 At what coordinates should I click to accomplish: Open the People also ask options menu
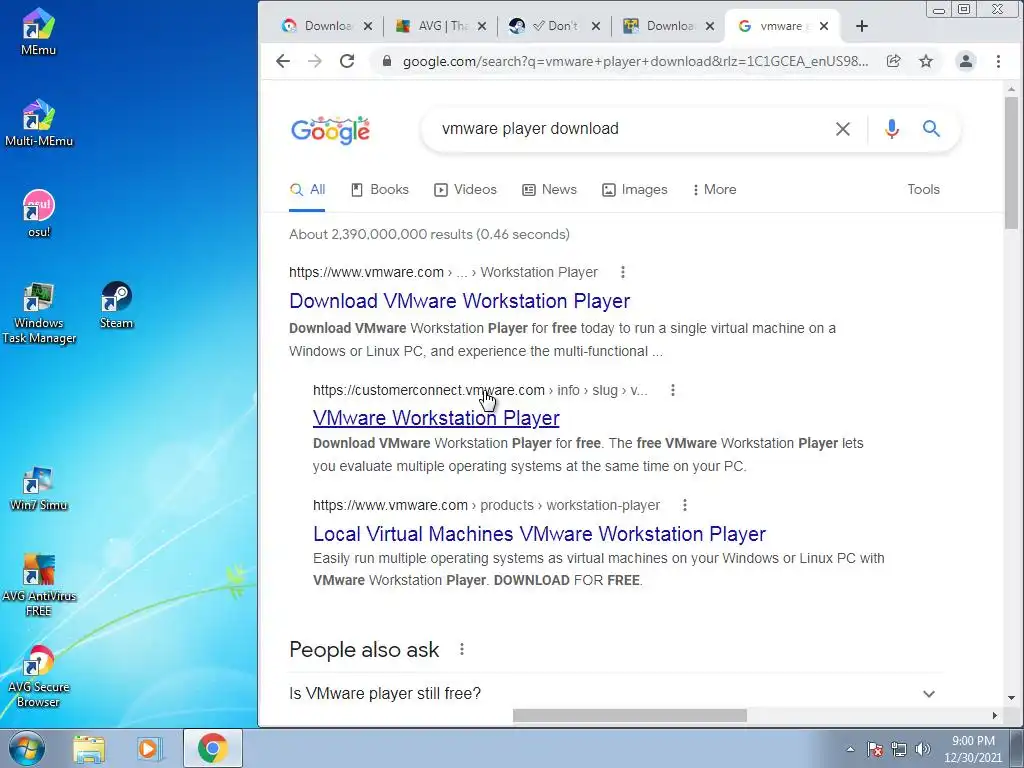462,649
